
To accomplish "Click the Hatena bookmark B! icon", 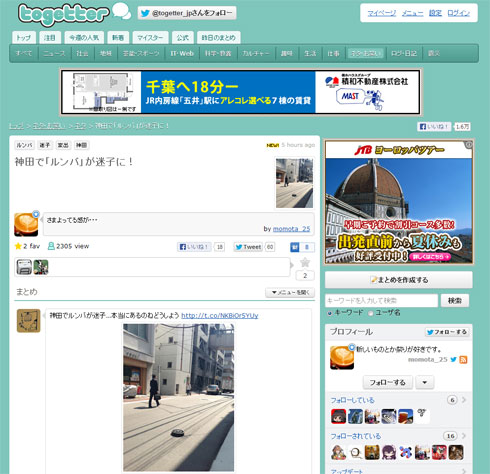I will click(x=295, y=247).
